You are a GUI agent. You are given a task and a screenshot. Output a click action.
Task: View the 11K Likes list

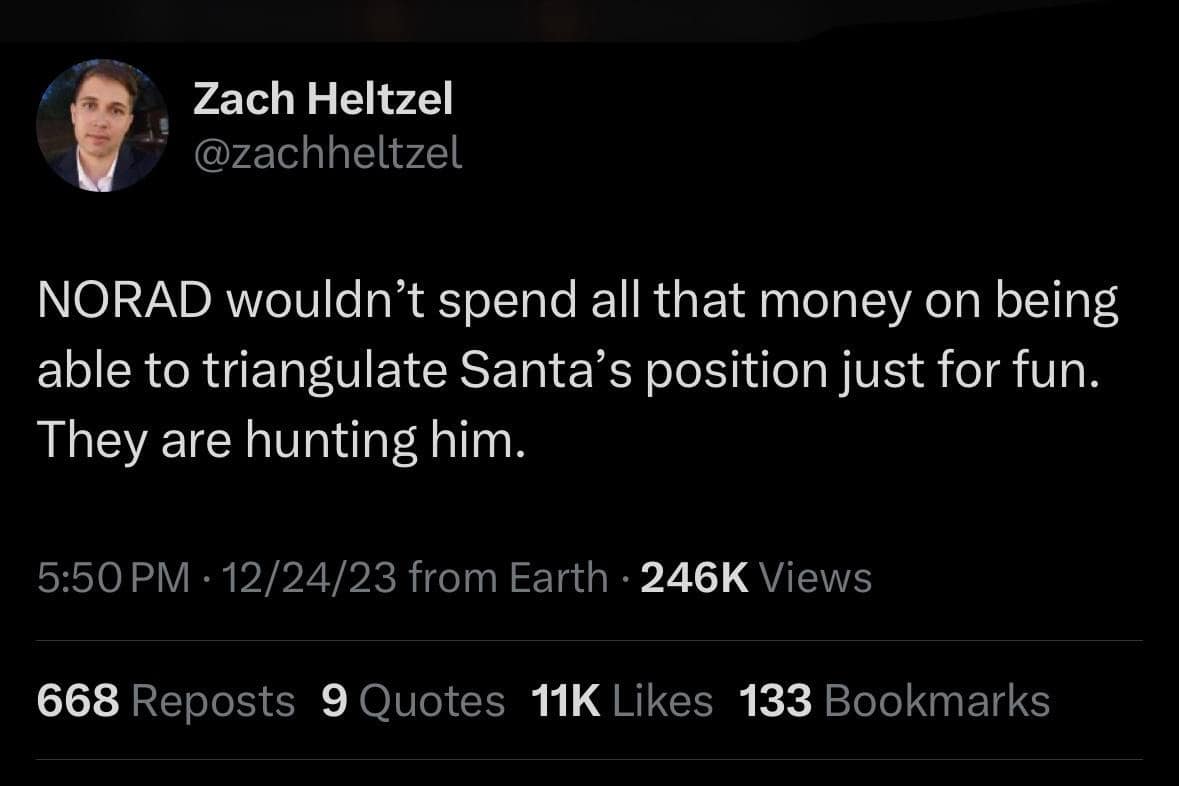point(620,701)
